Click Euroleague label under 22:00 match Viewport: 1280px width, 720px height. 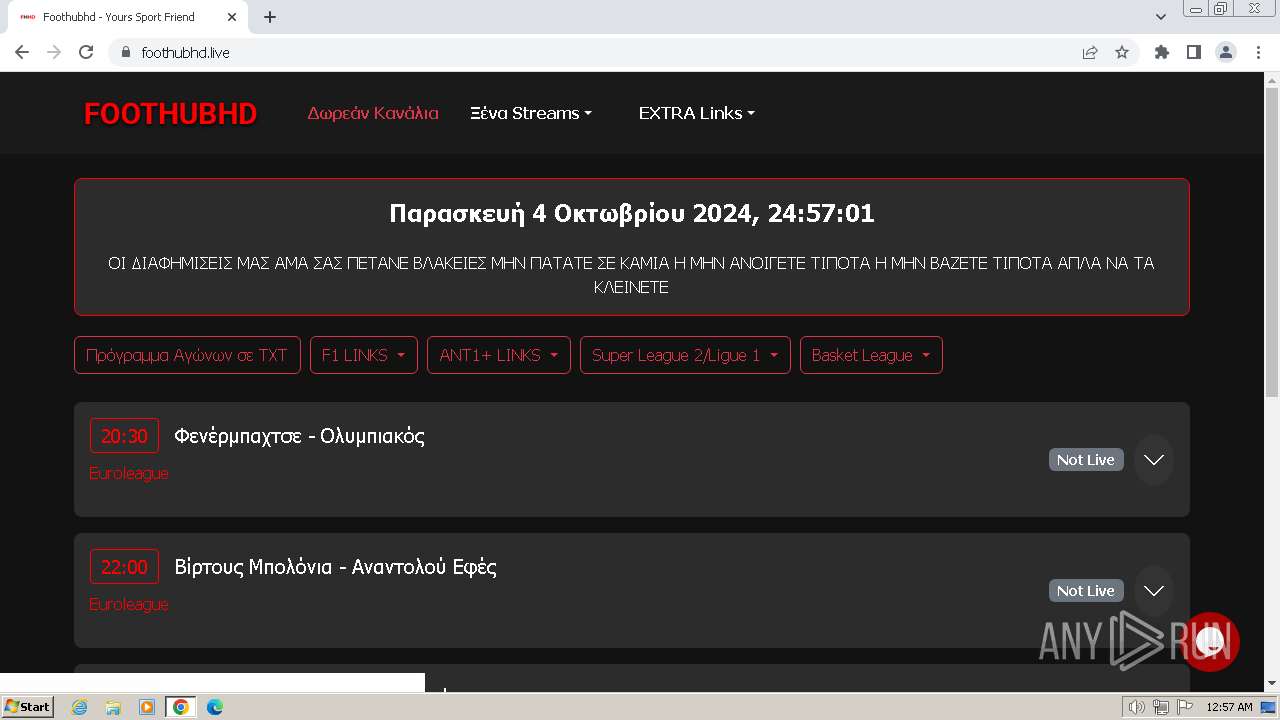129,604
